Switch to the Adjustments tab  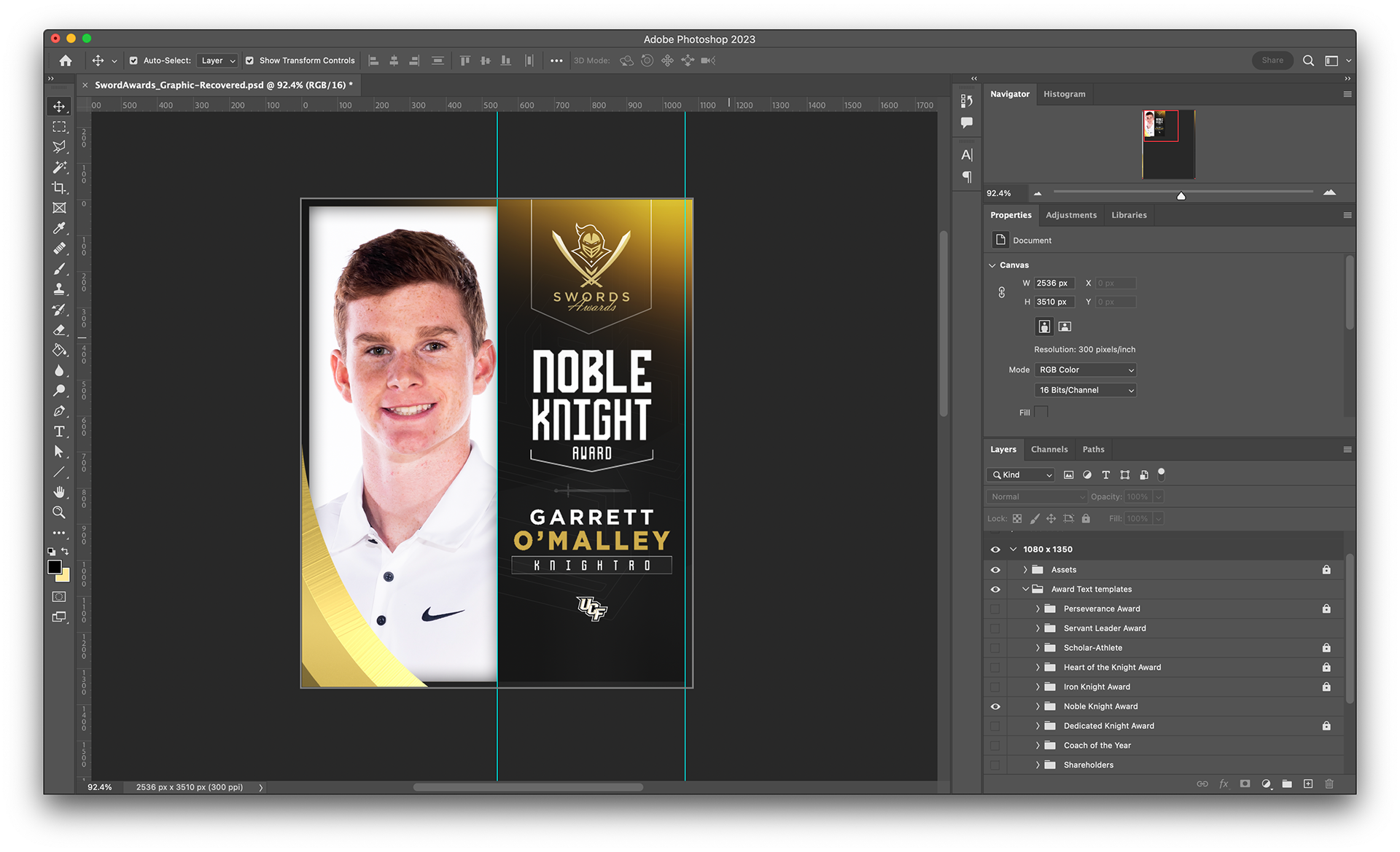coord(1071,215)
